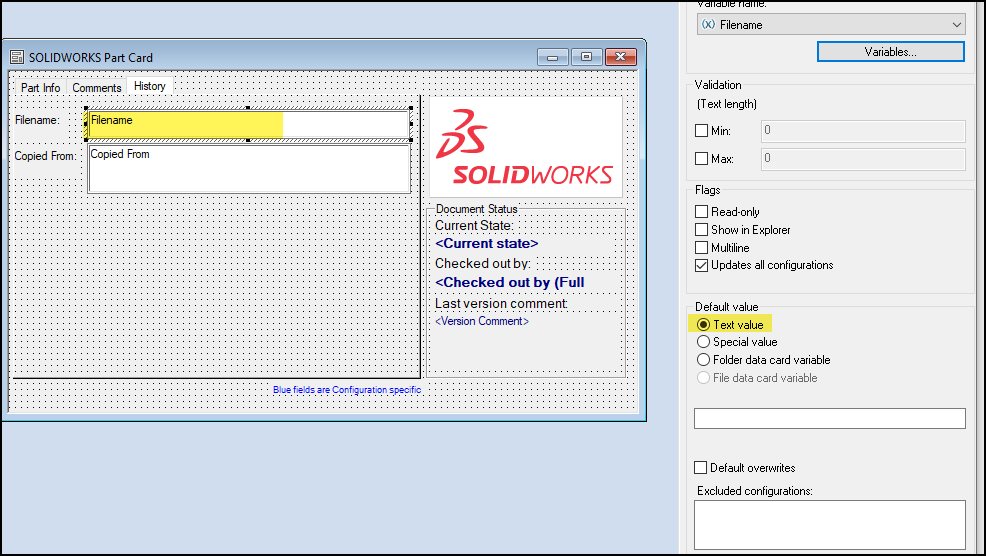Image resolution: width=986 pixels, height=556 pixels.
Task: Select the Filename edit box on card
Action: (248, 124)
